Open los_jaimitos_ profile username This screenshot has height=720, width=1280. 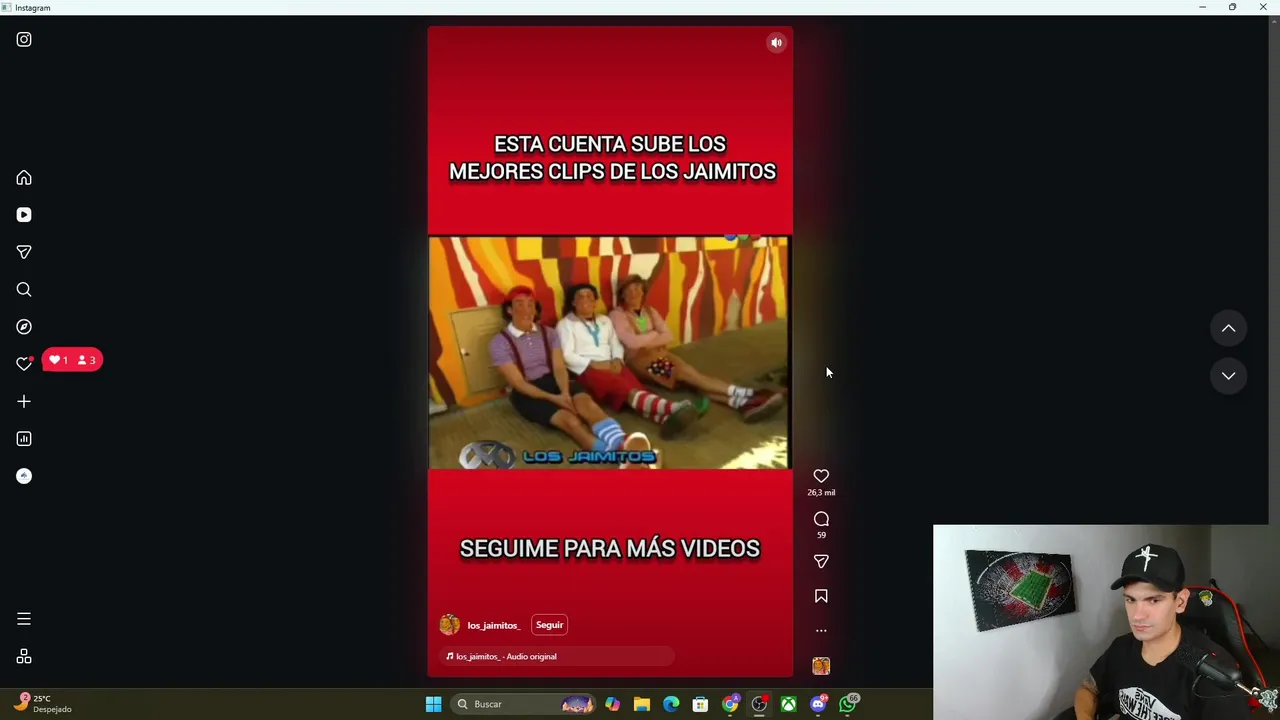[x=493, y=626]
